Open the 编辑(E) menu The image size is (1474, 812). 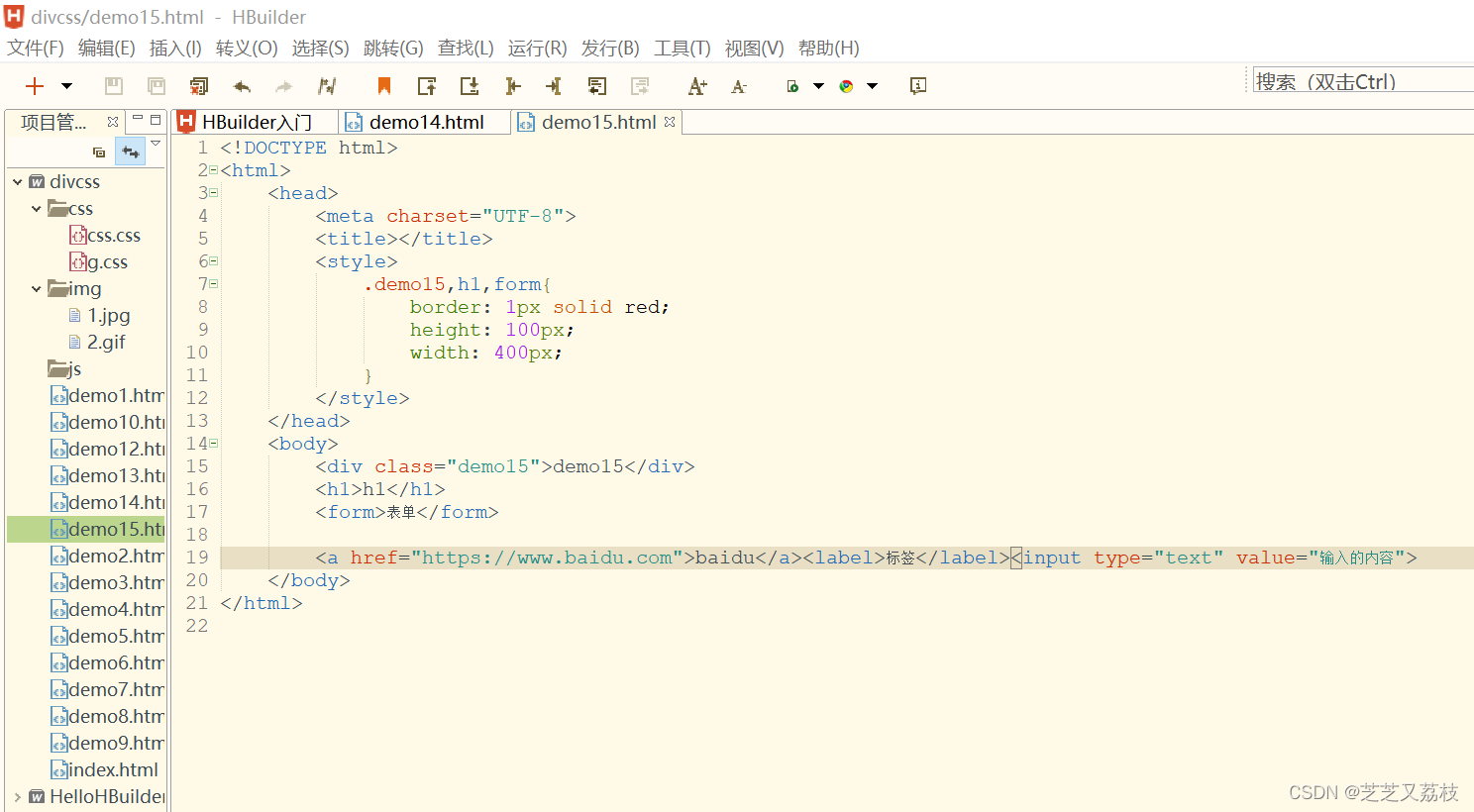[x=106, y=49]
